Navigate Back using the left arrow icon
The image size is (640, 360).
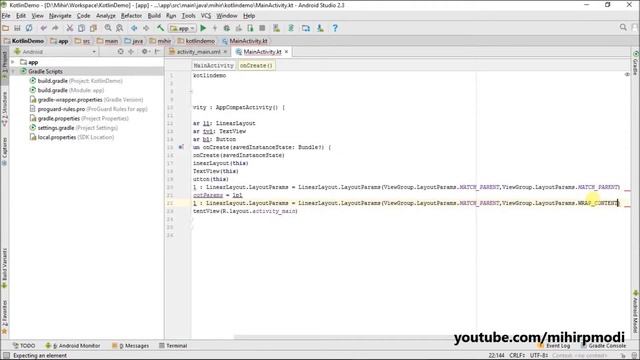tap(134, 28)
